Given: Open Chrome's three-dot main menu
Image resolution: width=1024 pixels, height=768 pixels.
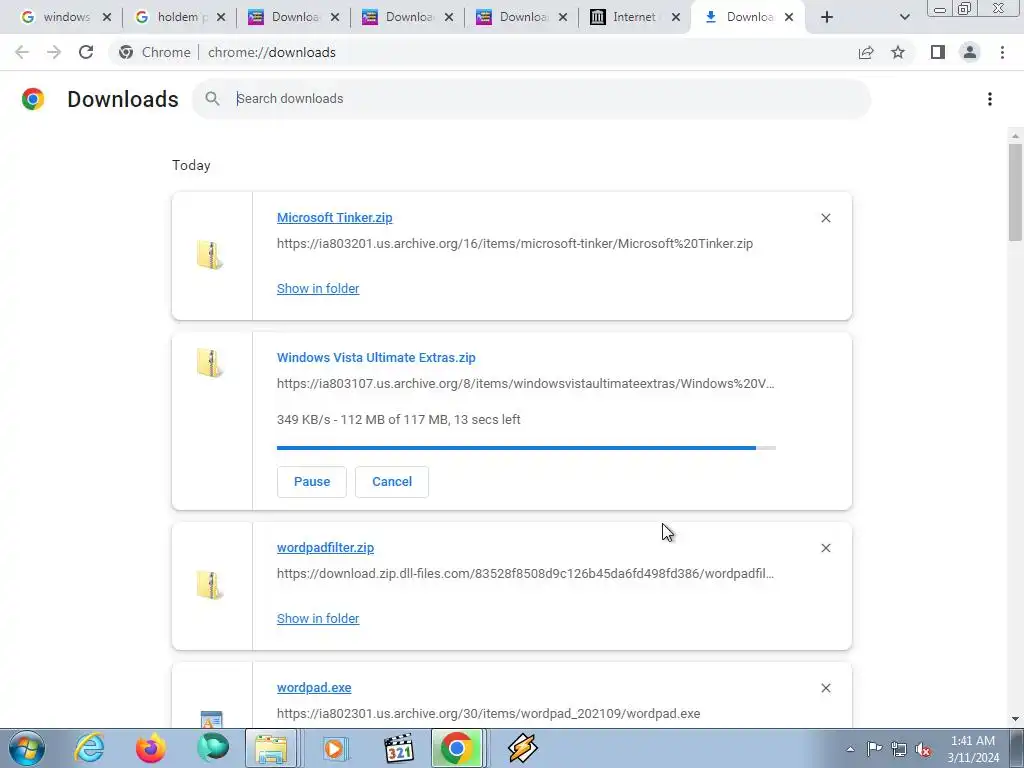Looking at the screenshot, I should [1002, 52].
